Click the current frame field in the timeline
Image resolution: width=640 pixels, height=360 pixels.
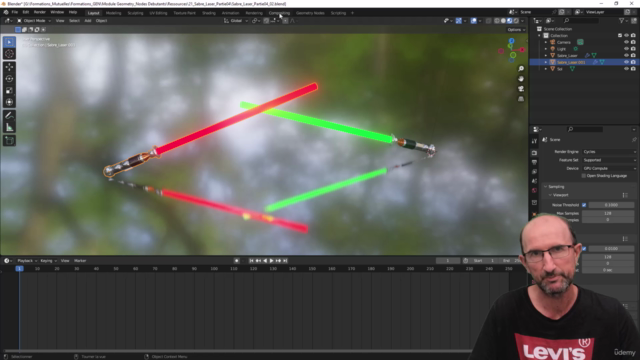click(x=448, y=261)
